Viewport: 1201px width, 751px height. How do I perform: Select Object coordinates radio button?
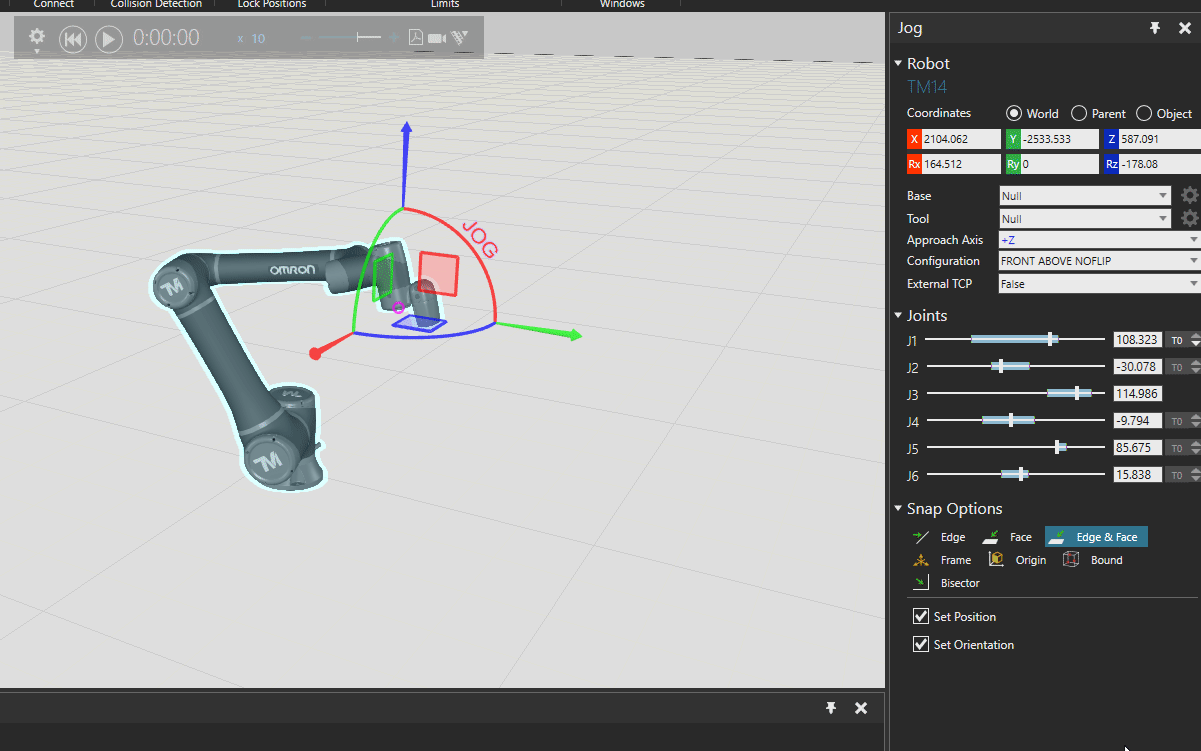[x=1144, y=113]
